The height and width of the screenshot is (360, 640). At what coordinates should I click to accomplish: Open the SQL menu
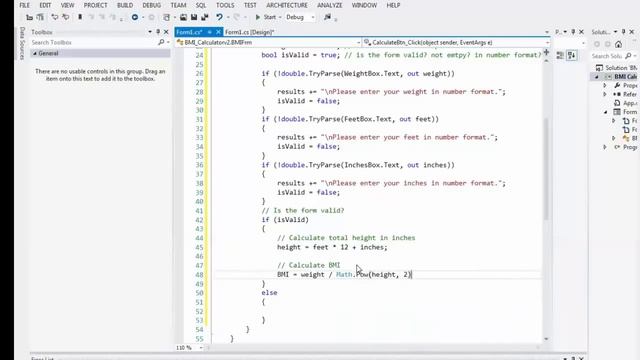[201, 5]
